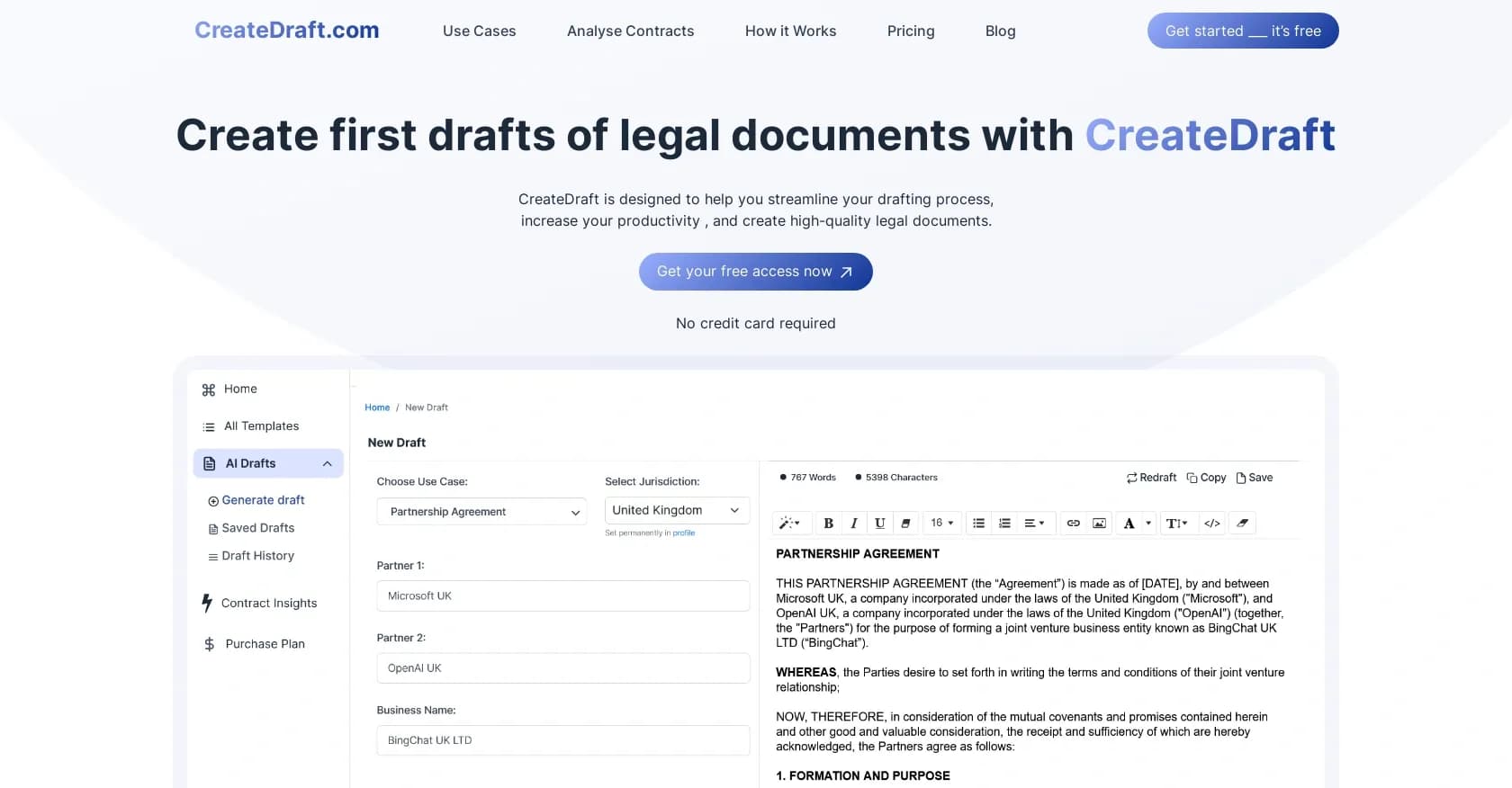This screenshot has height=788, width=1512.
Task: Focus the Partner 2 input field
Action: [x=562, y=667]
